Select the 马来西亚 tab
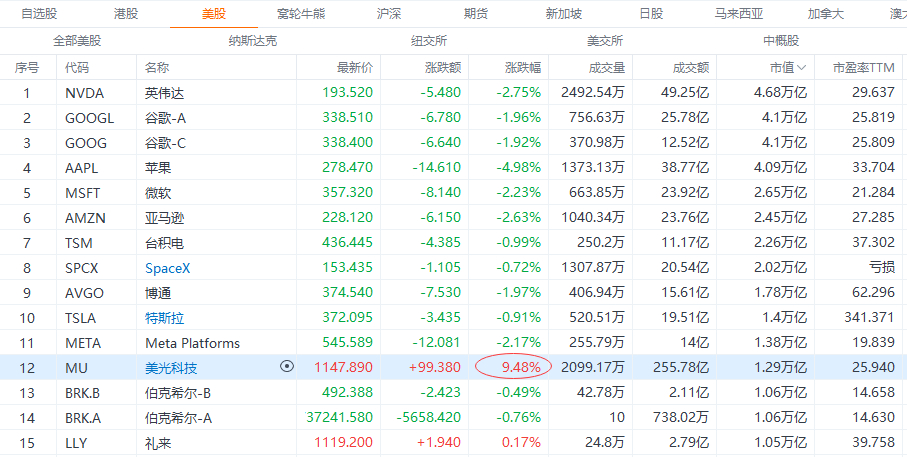This screenshot has height=457, width=907. point(739,14)
